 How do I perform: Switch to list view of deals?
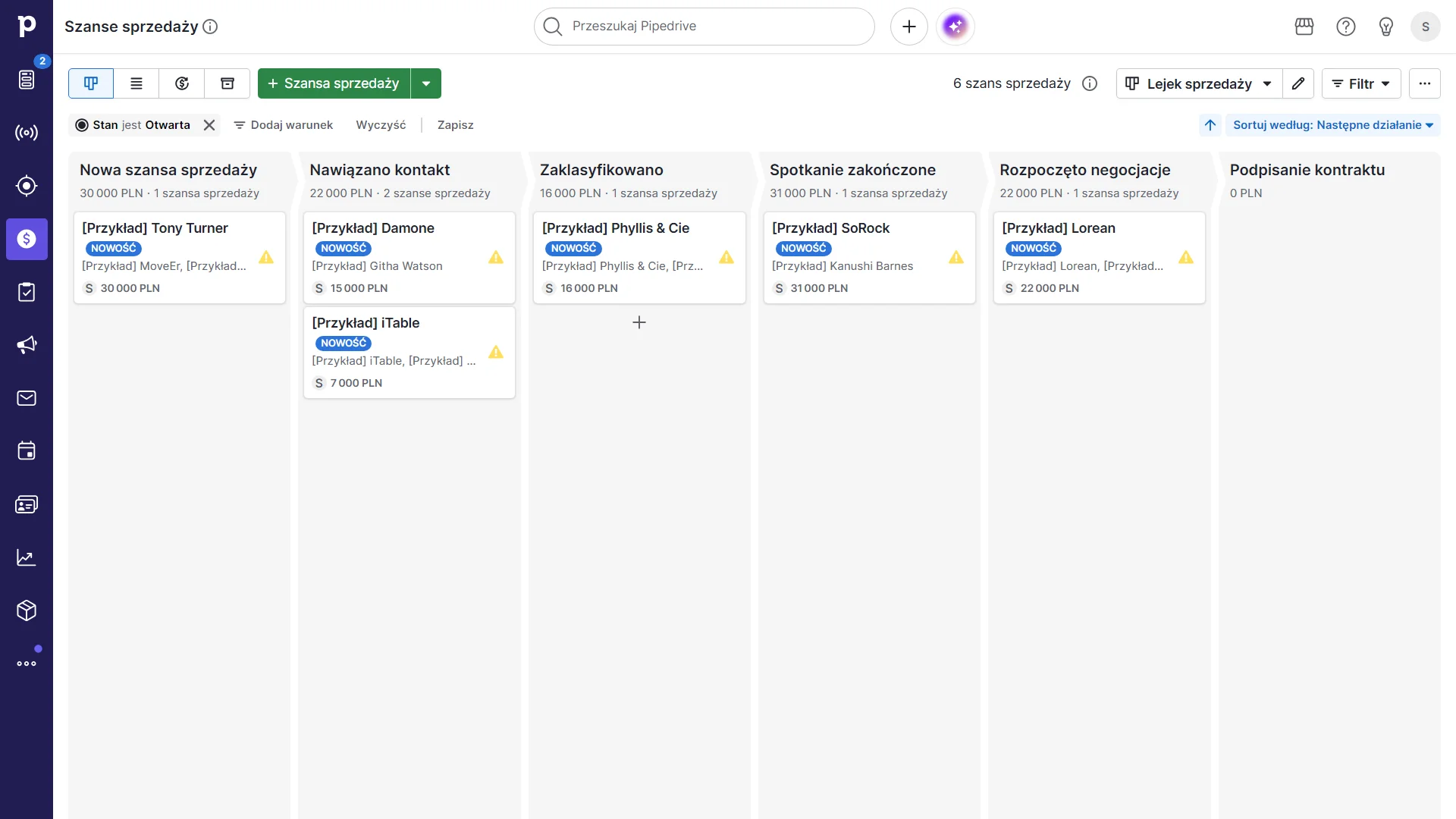[x=136, y=83]
